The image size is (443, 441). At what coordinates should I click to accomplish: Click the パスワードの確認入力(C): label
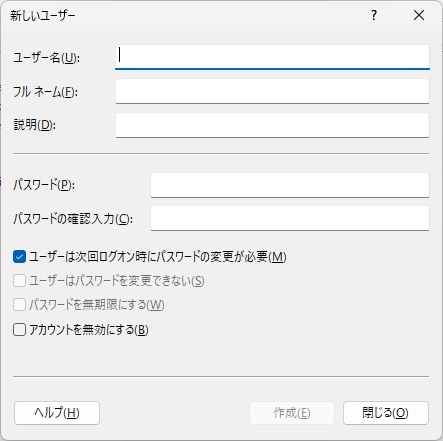pos(73,219)
